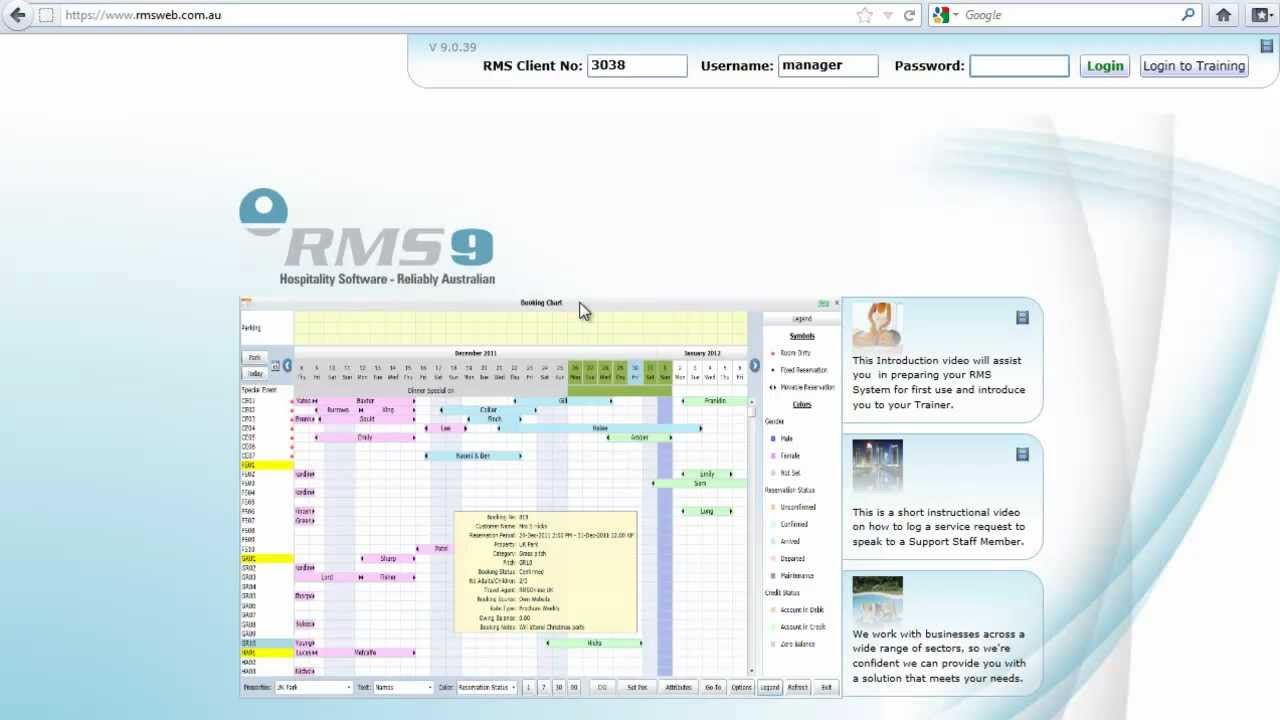Select the 30 day view button
This screenshot has width=1280, height=720.
point(558,687)
